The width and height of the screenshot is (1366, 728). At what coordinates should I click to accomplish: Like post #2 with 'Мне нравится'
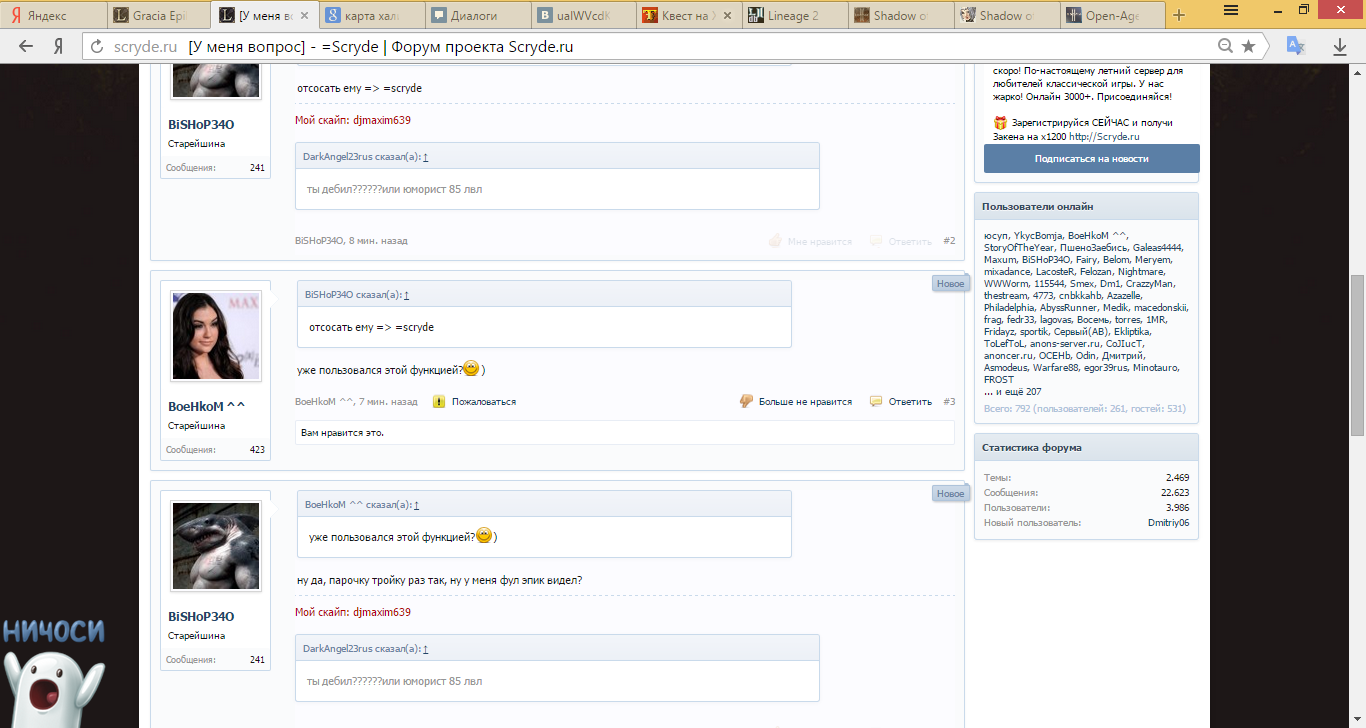(x=810, y=241)
